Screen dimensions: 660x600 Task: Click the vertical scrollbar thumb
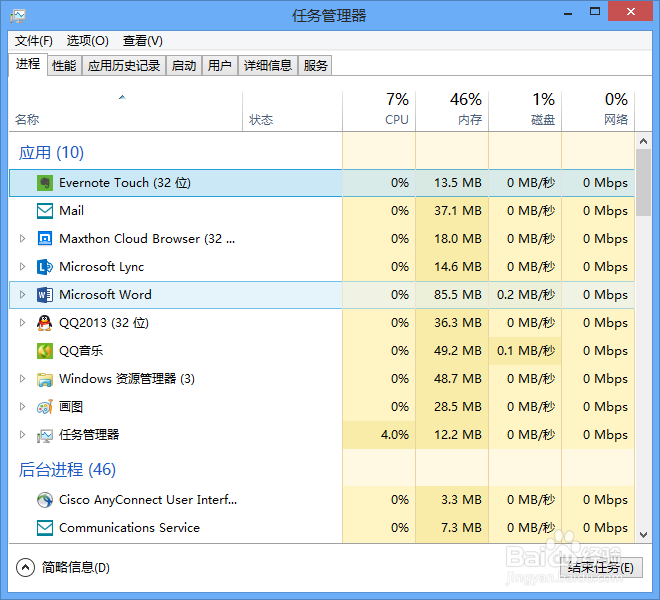pos(643,182)
